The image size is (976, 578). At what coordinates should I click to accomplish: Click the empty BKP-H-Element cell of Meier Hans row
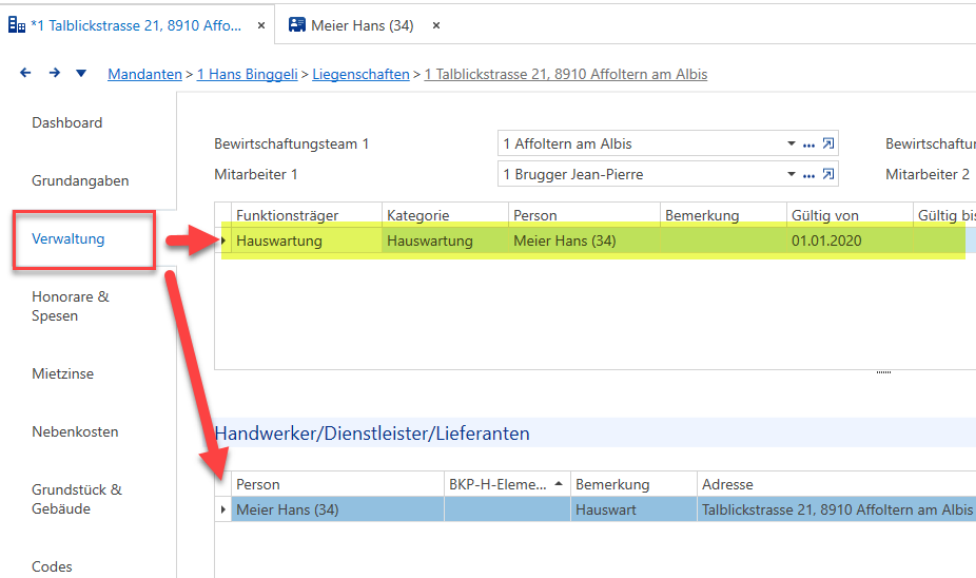coord(507,510)
